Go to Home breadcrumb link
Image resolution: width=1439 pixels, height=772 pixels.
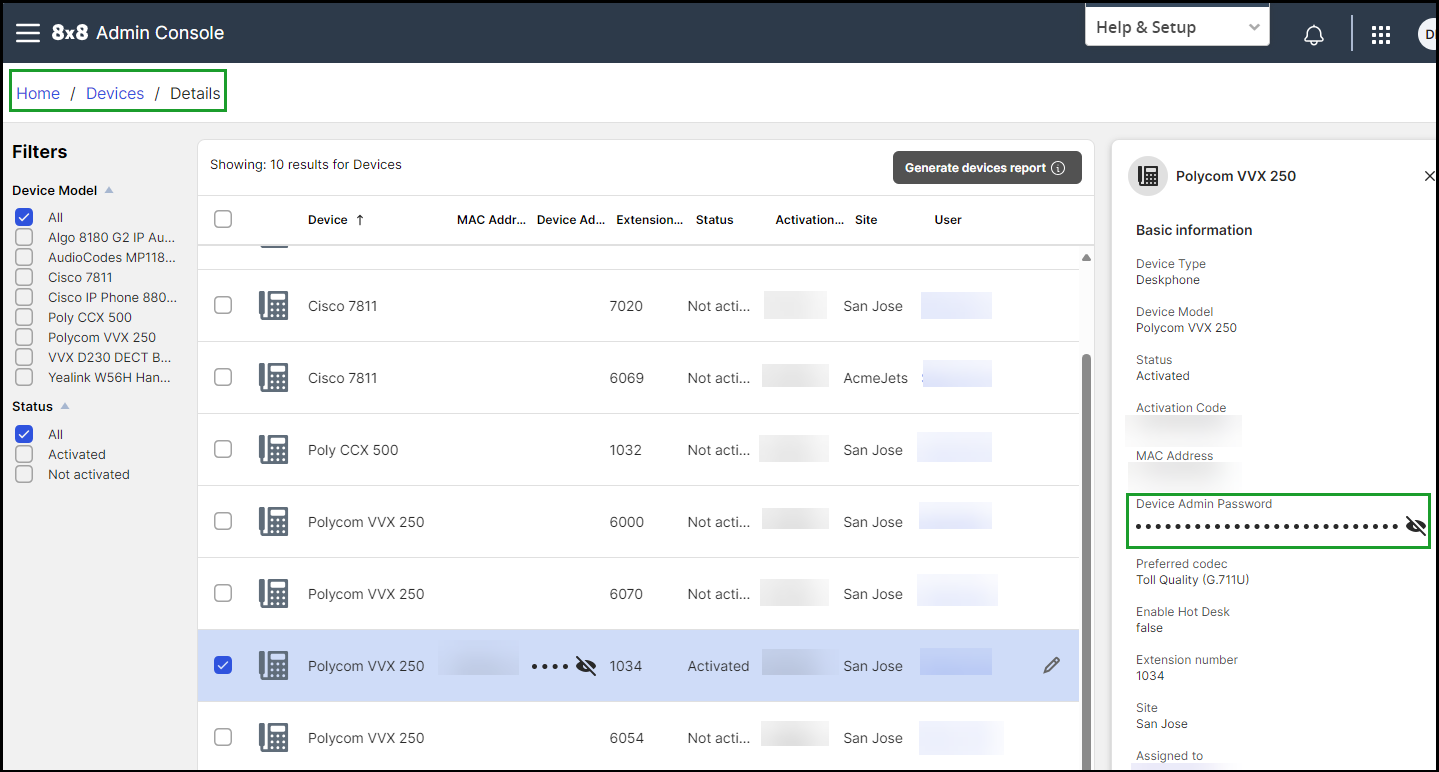click(x=38, y=93)
